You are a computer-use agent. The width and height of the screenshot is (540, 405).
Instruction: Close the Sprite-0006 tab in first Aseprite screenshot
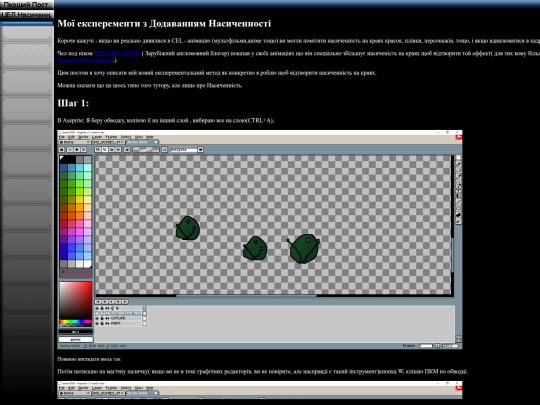156,142
